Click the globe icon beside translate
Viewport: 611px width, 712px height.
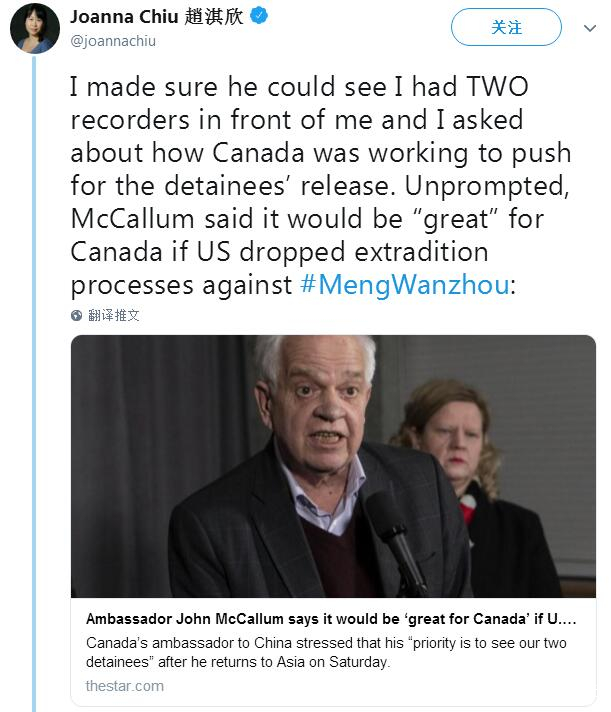77,315
